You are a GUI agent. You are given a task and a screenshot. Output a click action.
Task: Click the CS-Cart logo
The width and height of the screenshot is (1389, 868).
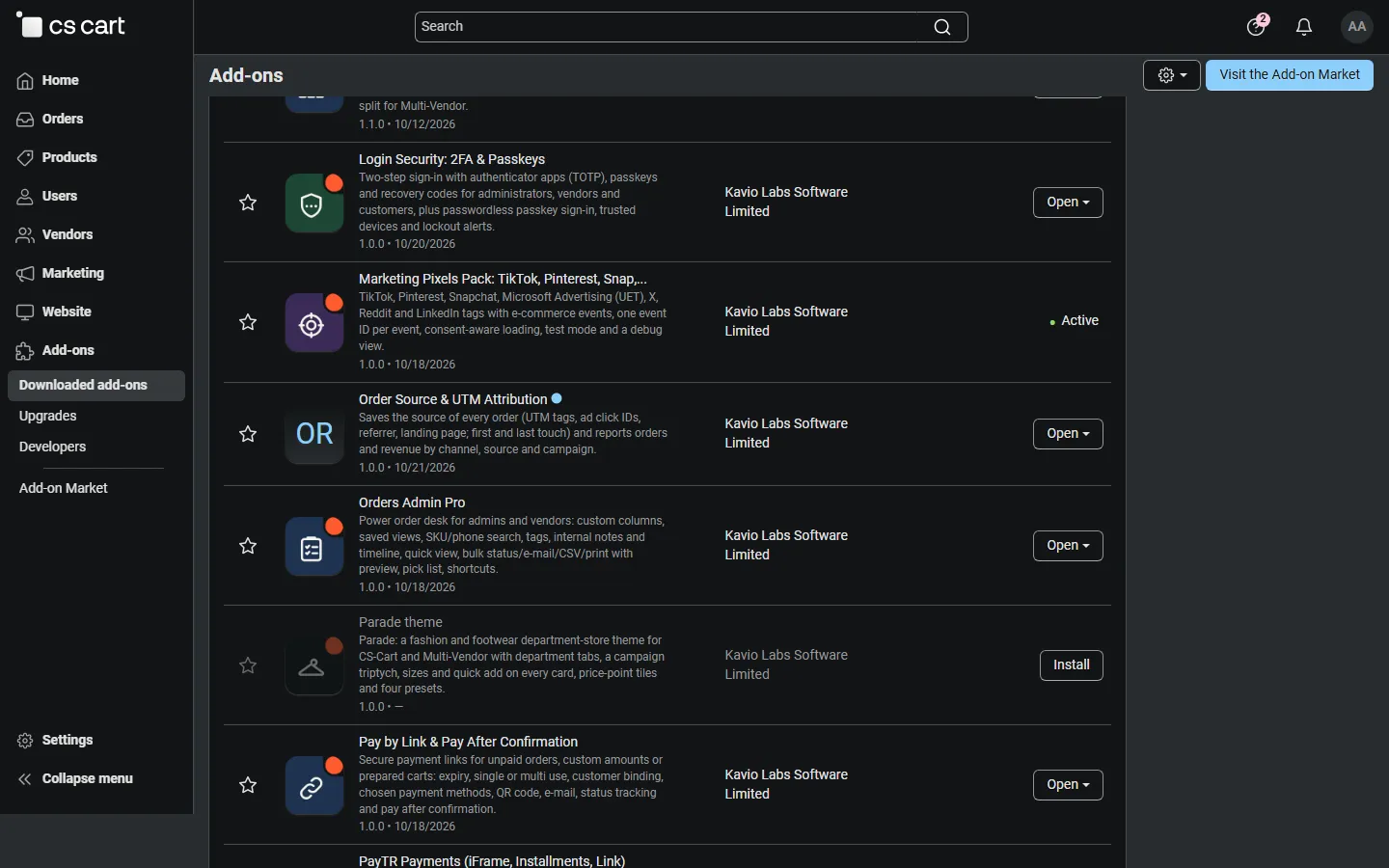(x=71, y=26)
